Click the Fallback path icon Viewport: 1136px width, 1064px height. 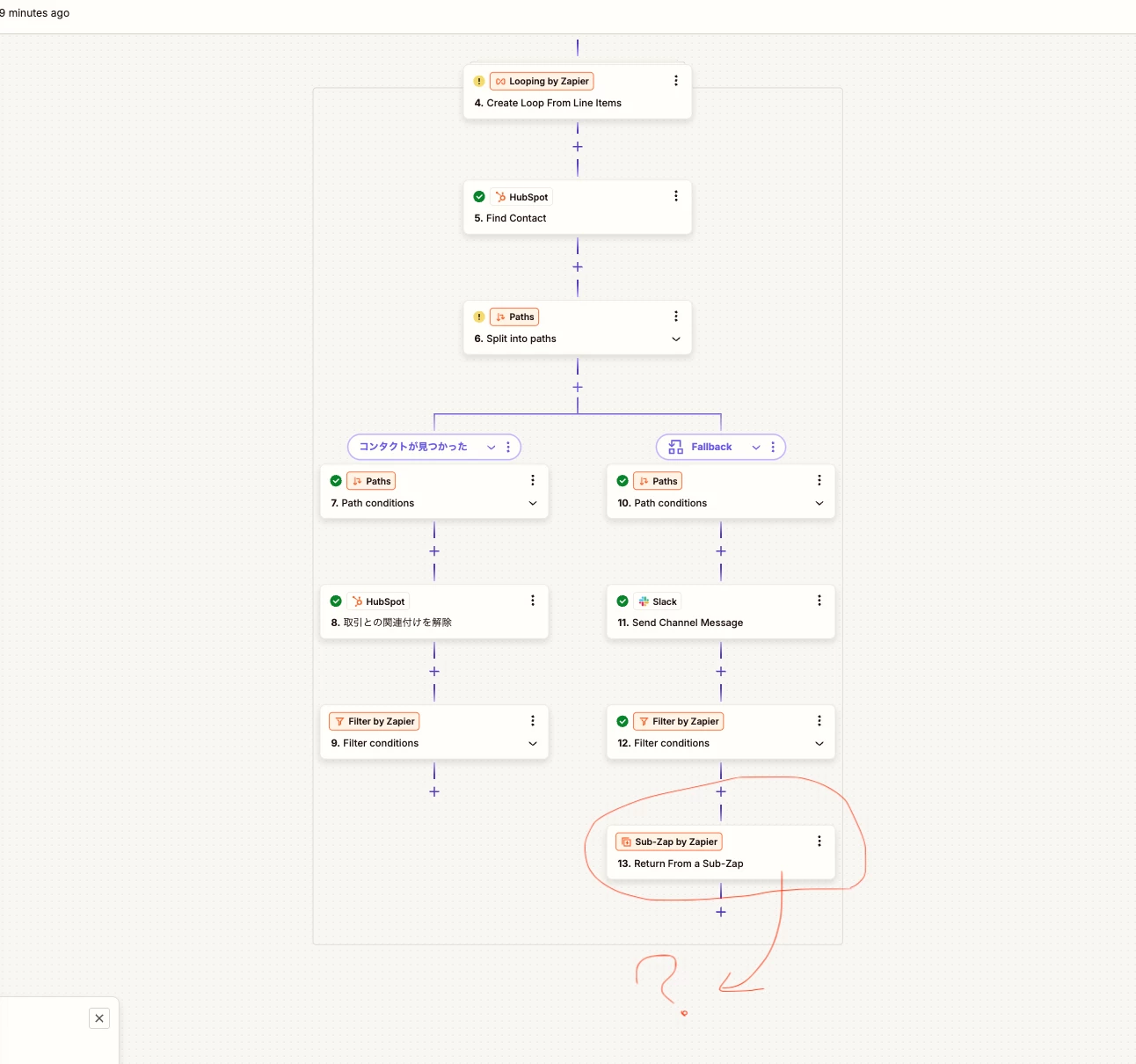[x=675, y=447]
